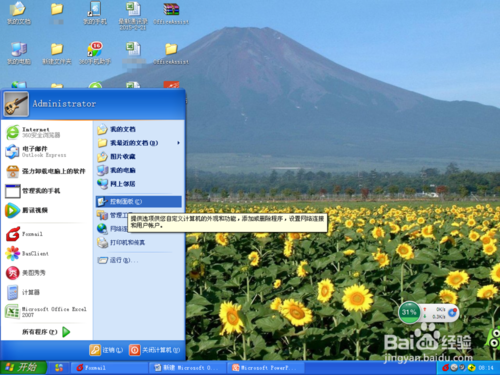Open 网上邻居 in Start menu
This screenshot has width=500, height=375.
tap(116, 184)
